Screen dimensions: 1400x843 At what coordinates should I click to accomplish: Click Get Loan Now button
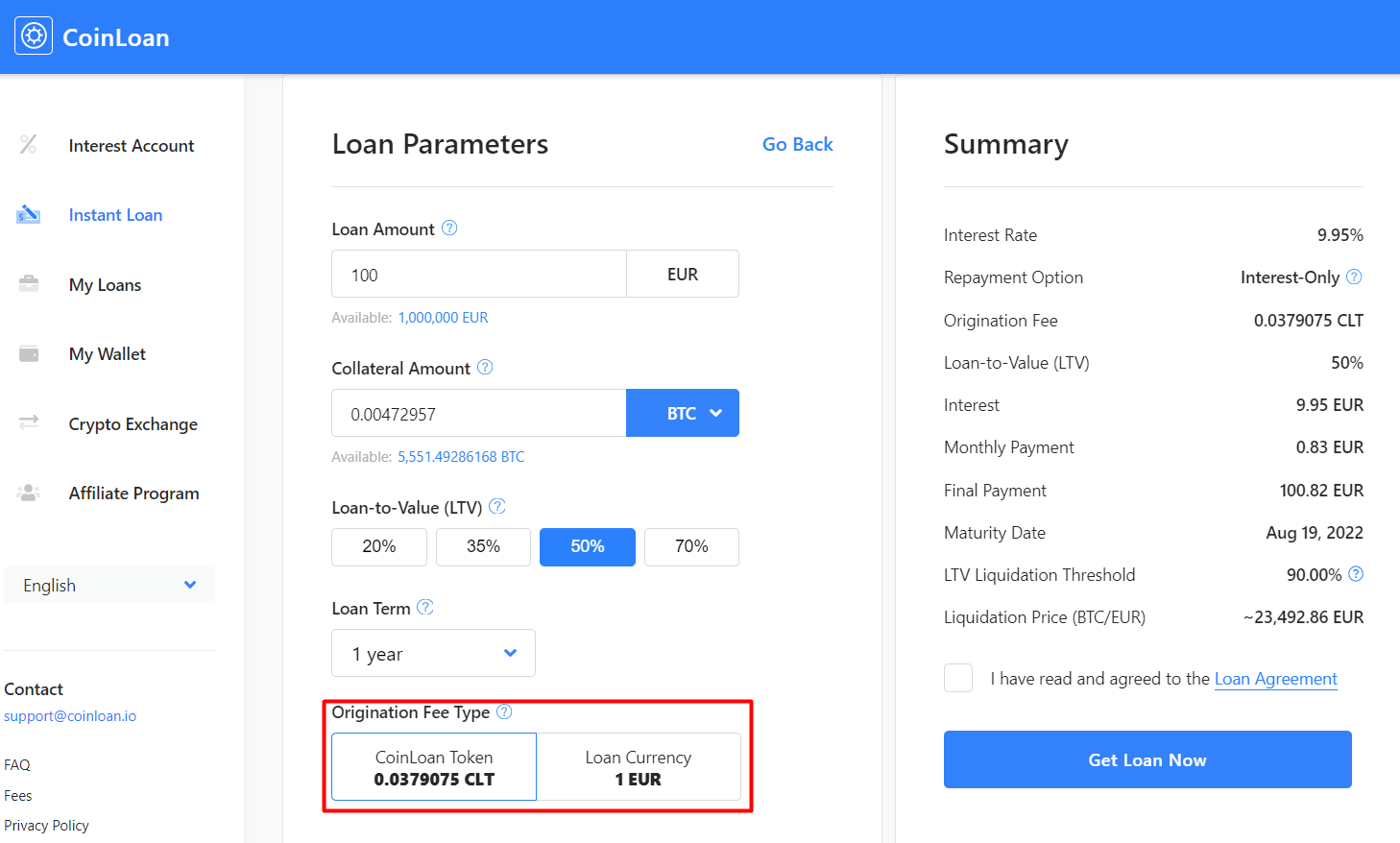click(x=1147, y=759)
